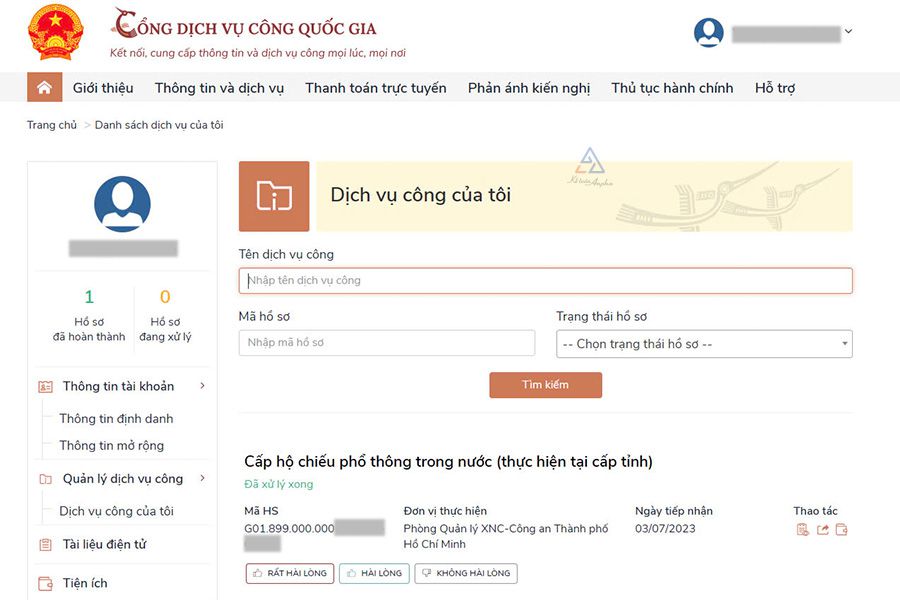Expand the 'Thông tin tài khoản' chevron
This screenshot has width=900, height=600.
click(x=203, y=386)
